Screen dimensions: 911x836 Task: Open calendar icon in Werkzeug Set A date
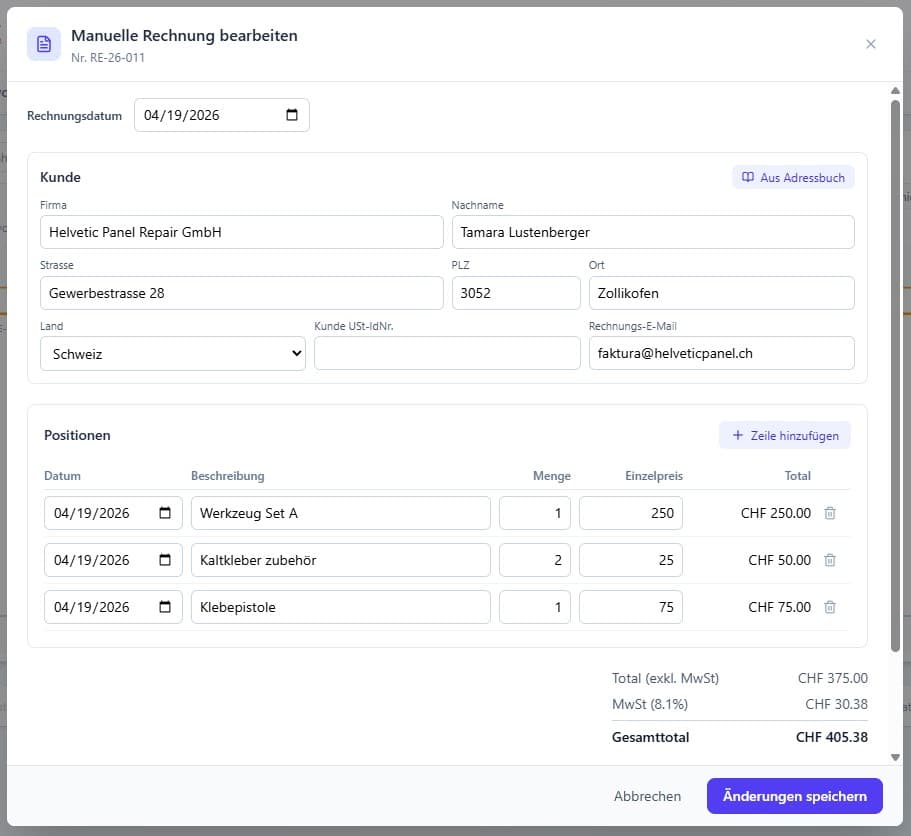tap(165, 513)
